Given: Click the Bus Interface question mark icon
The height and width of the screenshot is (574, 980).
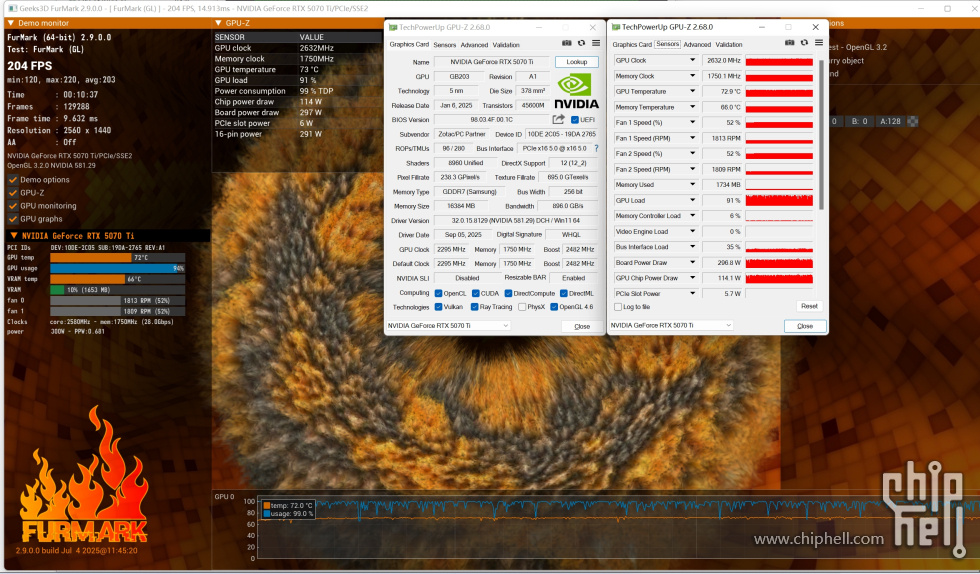Looking at the screenshot, I should pos(596,148).
